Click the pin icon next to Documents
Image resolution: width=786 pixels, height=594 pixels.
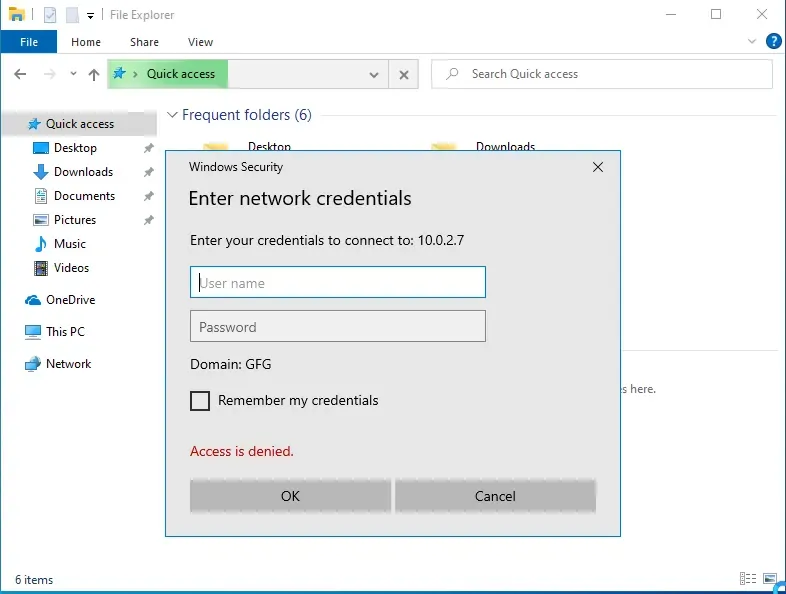click(x=148, y=196)
